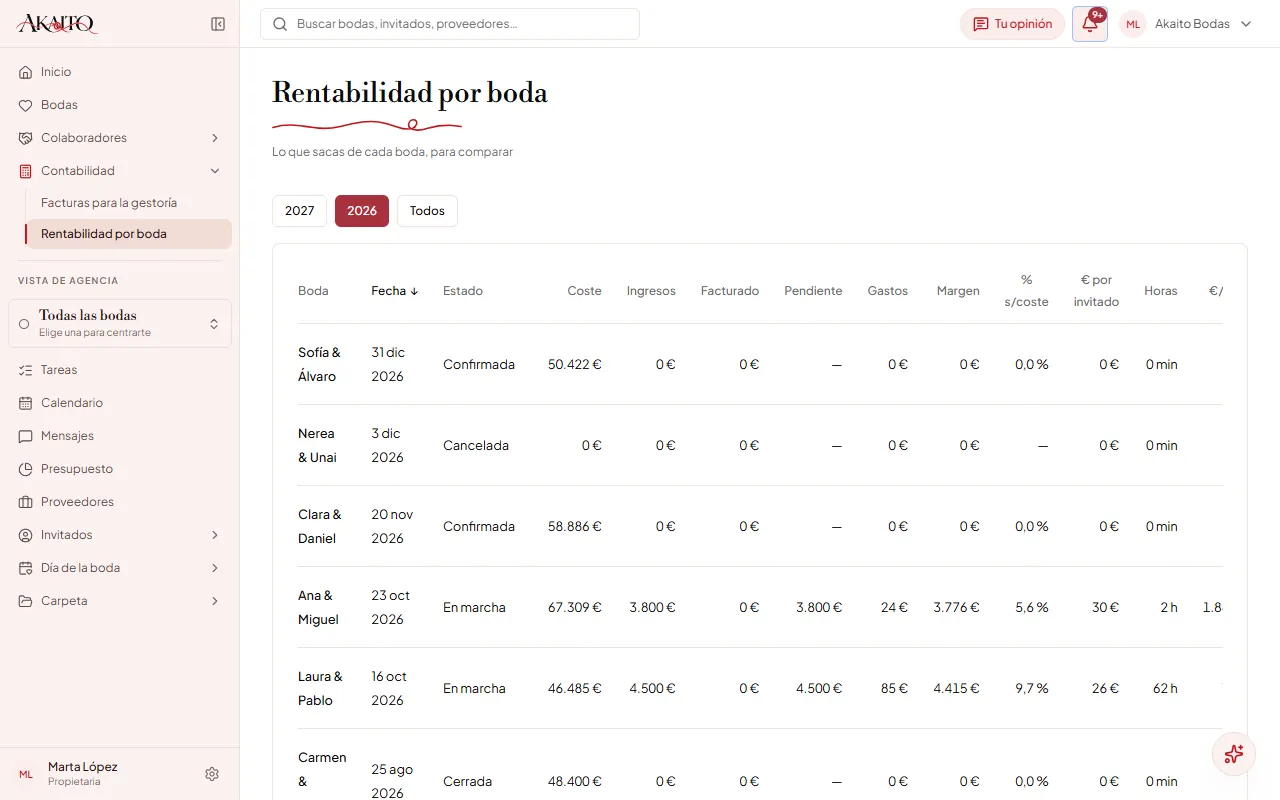Click the € por invitado column header
This screenshot has width=1280, height=800.
(x=1096, y=291)
